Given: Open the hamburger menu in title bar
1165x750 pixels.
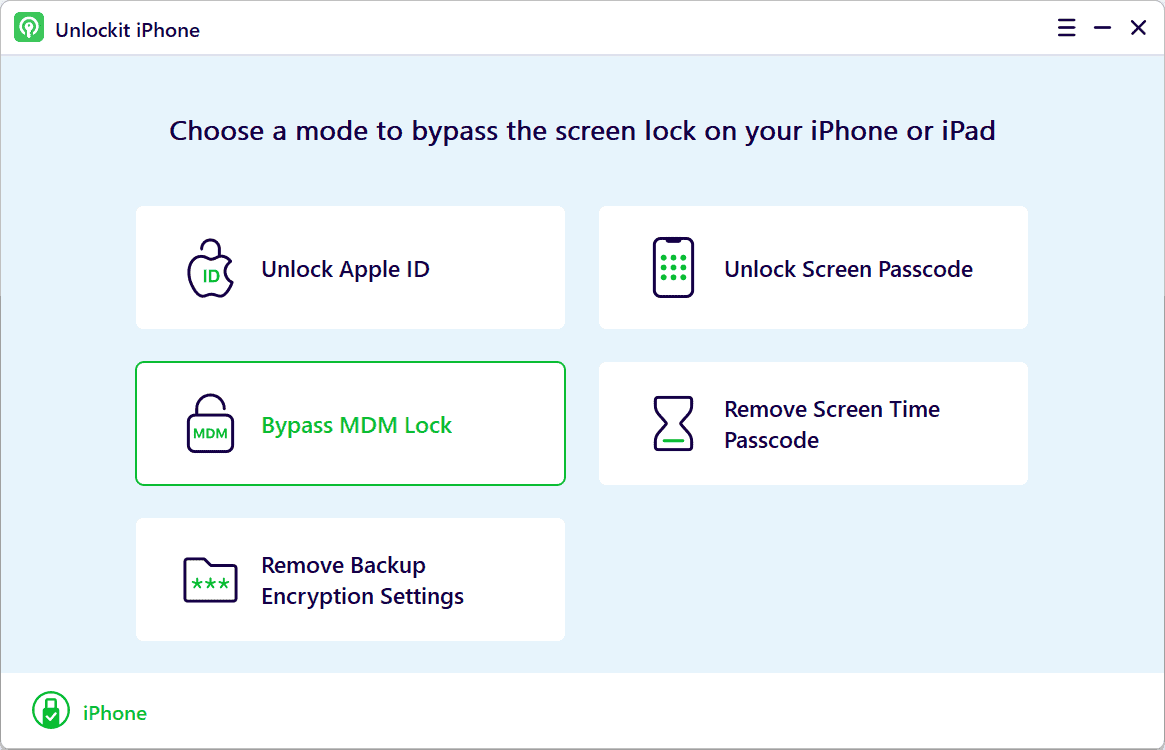Looking at the screenshot, I should coord(1066,28).
